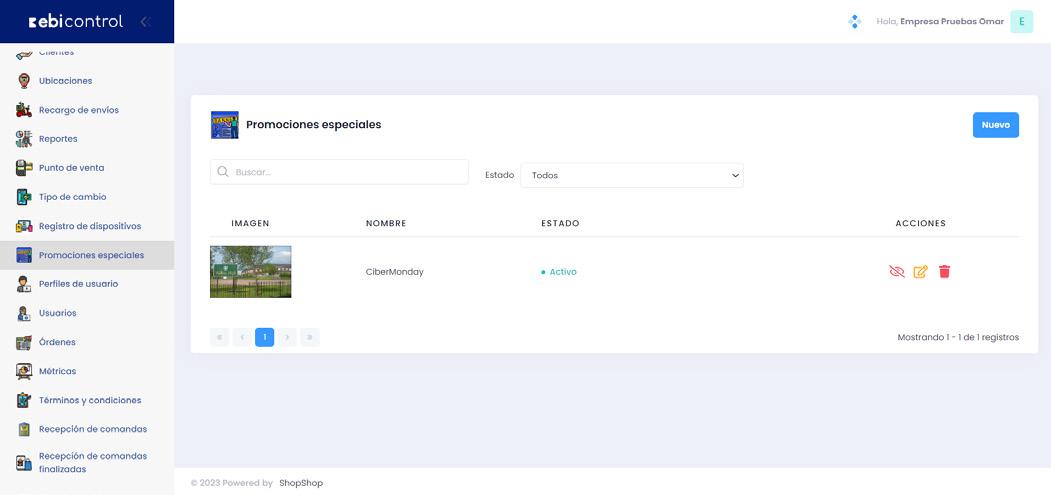Open the Estado filter dropdown
Image resolution: width=1051 pixels, height=495 pixels.
(632, 175)
